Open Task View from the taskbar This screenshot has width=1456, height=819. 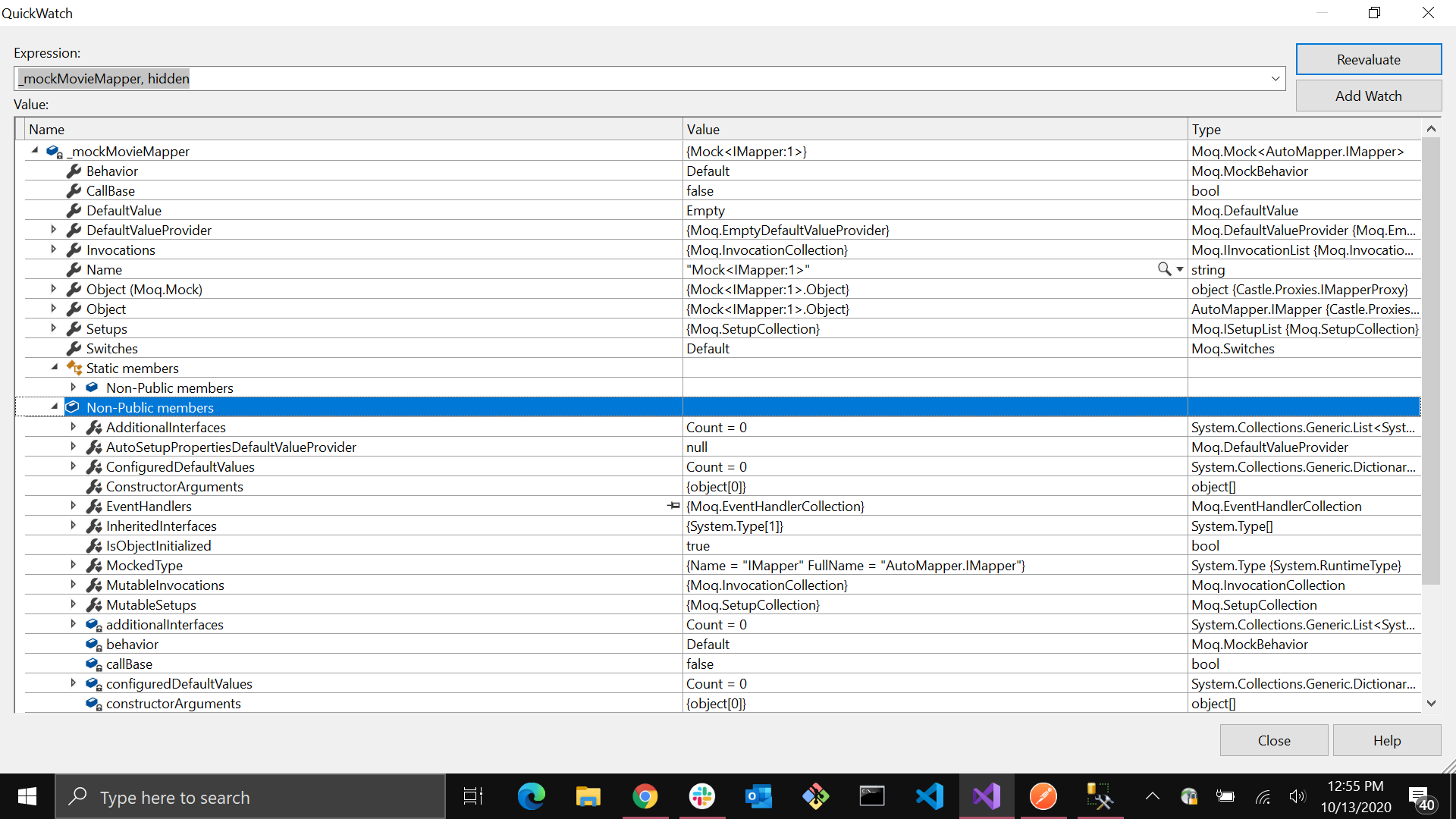click(x=473, y=796)
